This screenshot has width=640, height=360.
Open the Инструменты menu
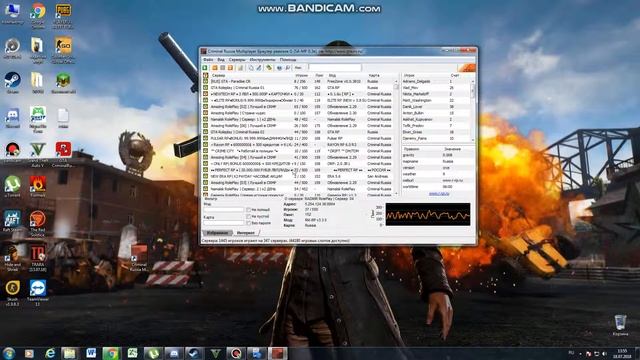click(x=262, y=60)
